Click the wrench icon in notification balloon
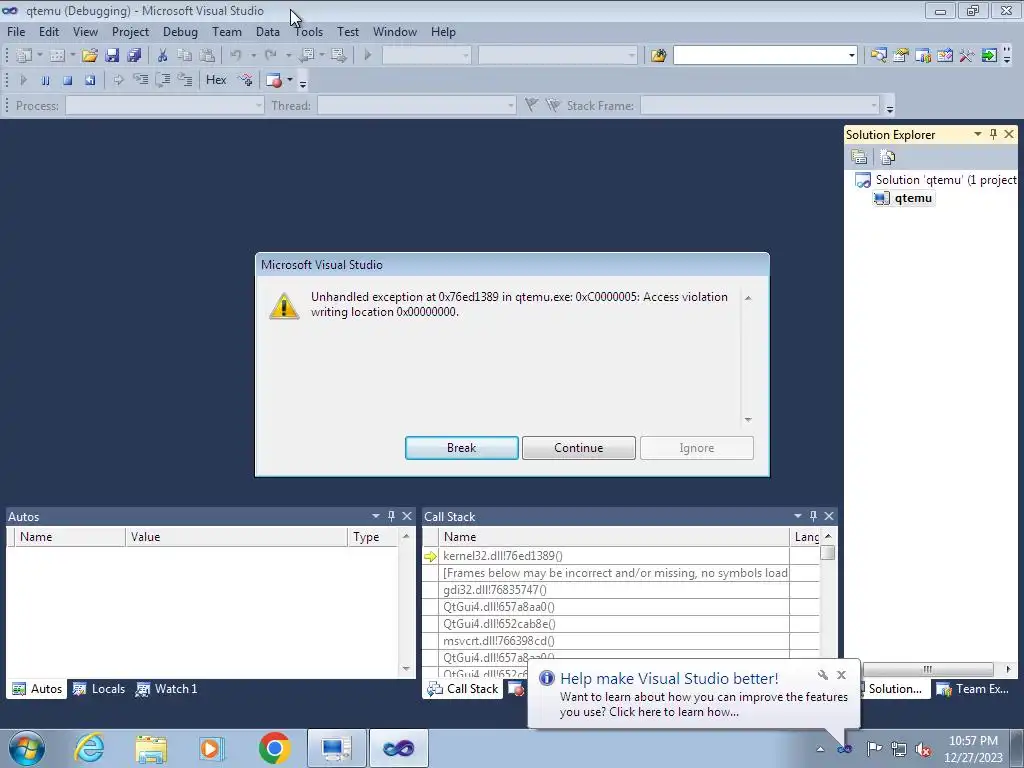This screenshot has height=768, width=1024. tap(823, 675)
